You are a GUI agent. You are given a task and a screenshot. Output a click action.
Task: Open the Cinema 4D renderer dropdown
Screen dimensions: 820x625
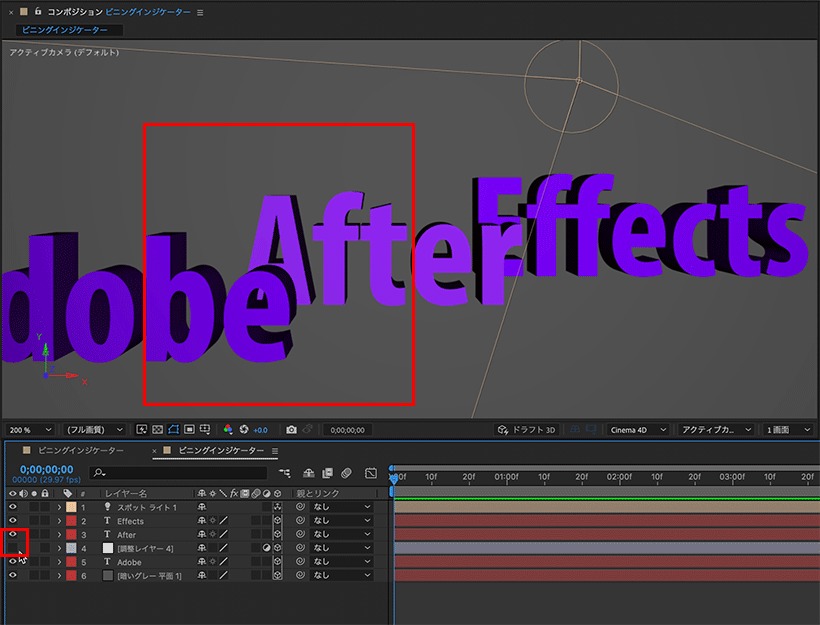[x=637, y=429]
